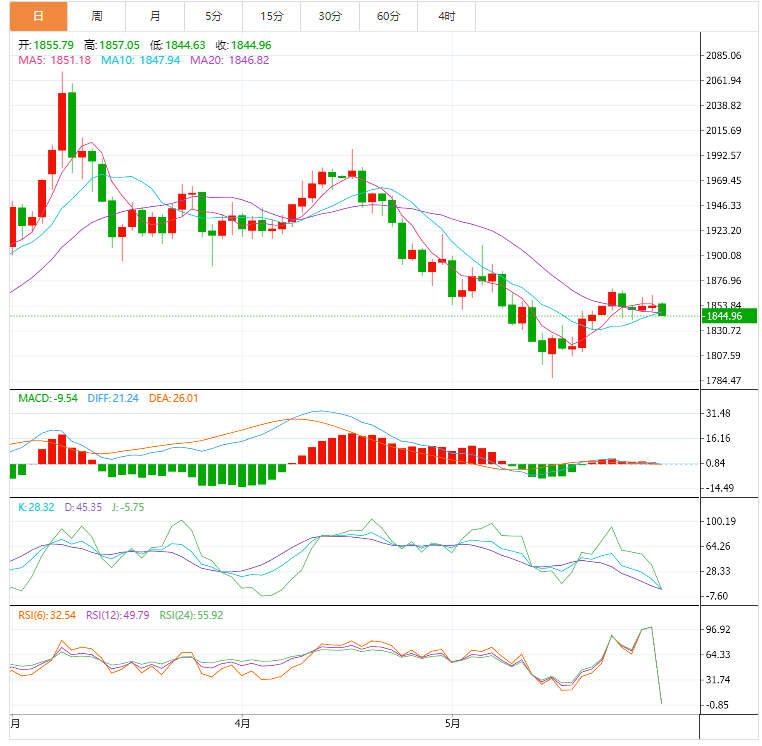This screenshot has height=746, width=762.
Task: Click the 5月 date axis marker
Action: tap(452, 724)
